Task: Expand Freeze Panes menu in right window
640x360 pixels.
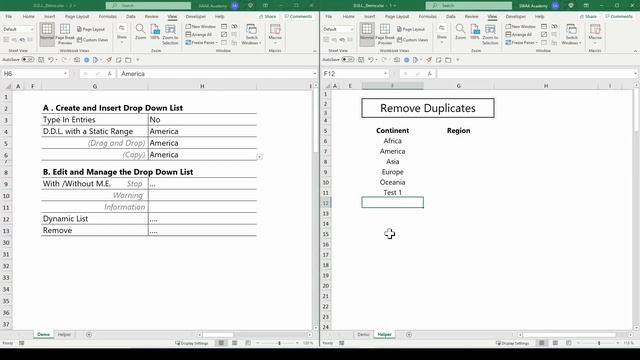Action: click(522, 42)
